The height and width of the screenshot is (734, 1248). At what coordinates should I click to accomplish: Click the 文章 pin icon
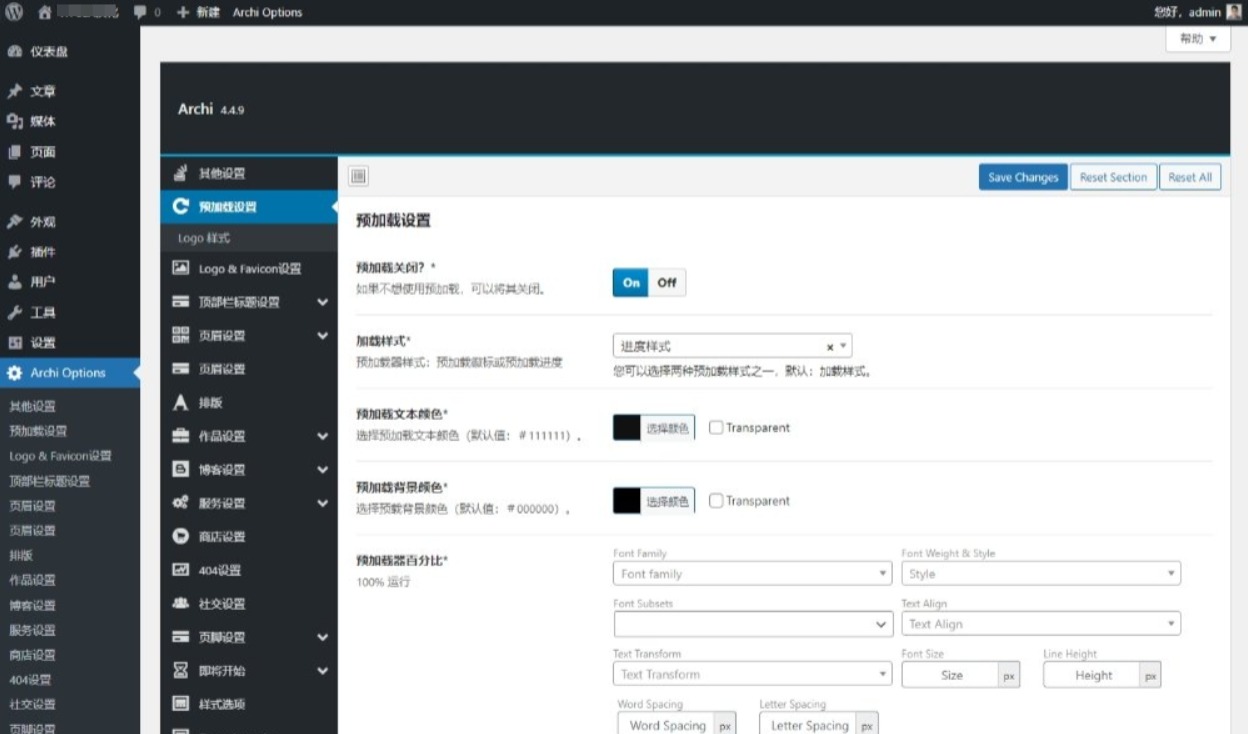point(15,91)
